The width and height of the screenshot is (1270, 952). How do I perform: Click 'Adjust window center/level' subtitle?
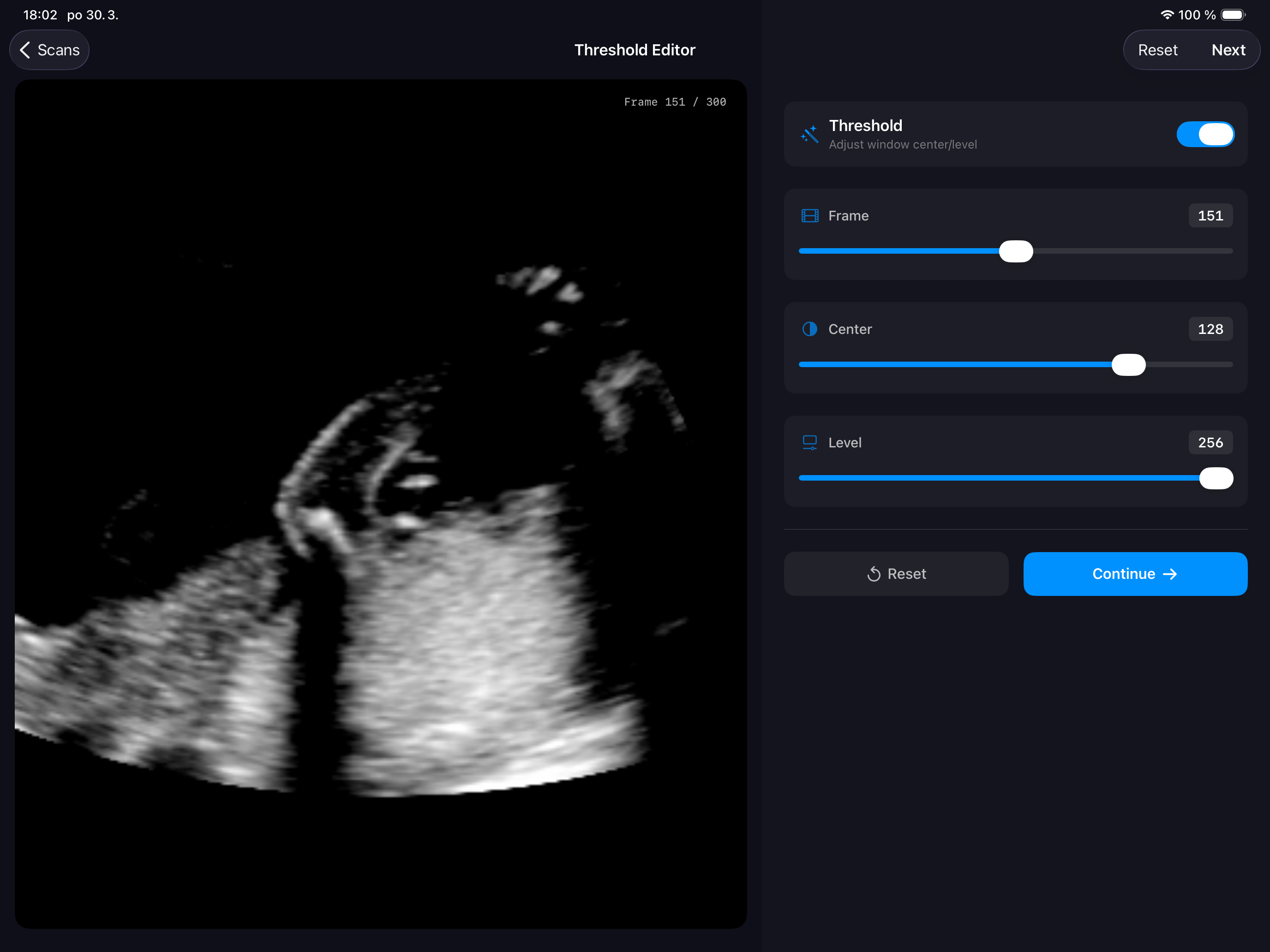coord(903,145)
